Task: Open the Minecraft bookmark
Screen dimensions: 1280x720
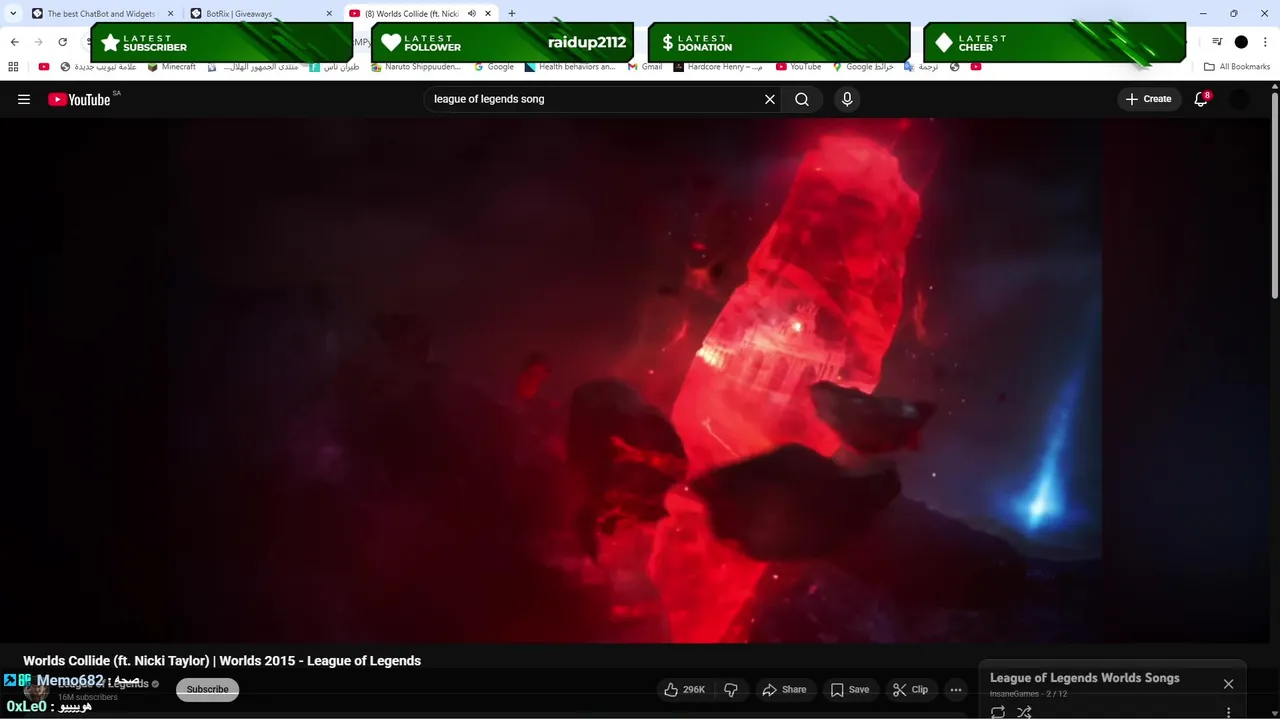Action: pos(171,67)
